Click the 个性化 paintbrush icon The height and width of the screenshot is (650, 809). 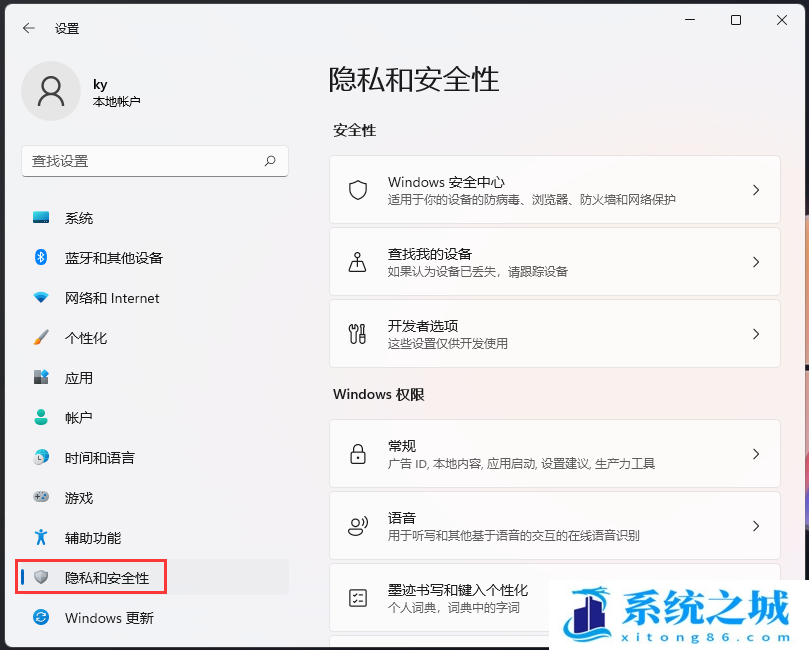pyautogui.click(x=41, y=337)
